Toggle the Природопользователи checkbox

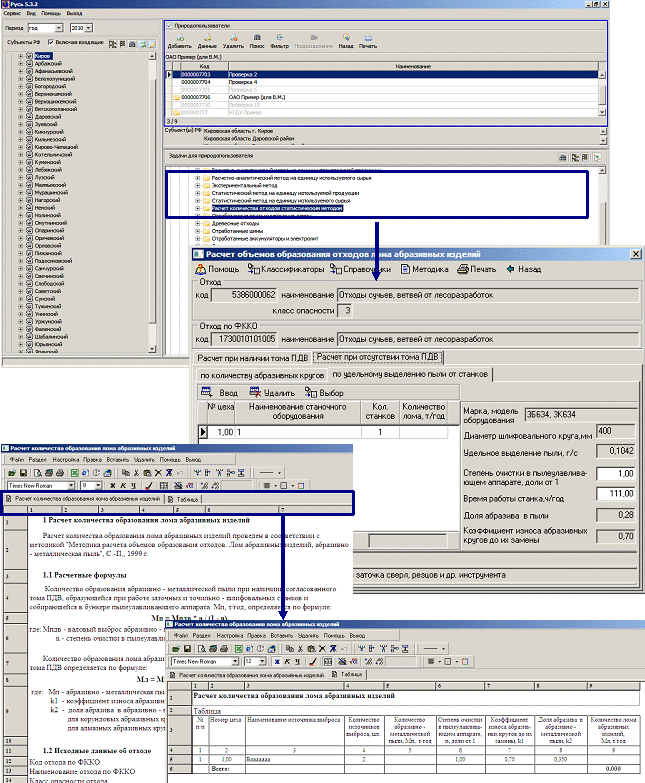pos(168,22)
